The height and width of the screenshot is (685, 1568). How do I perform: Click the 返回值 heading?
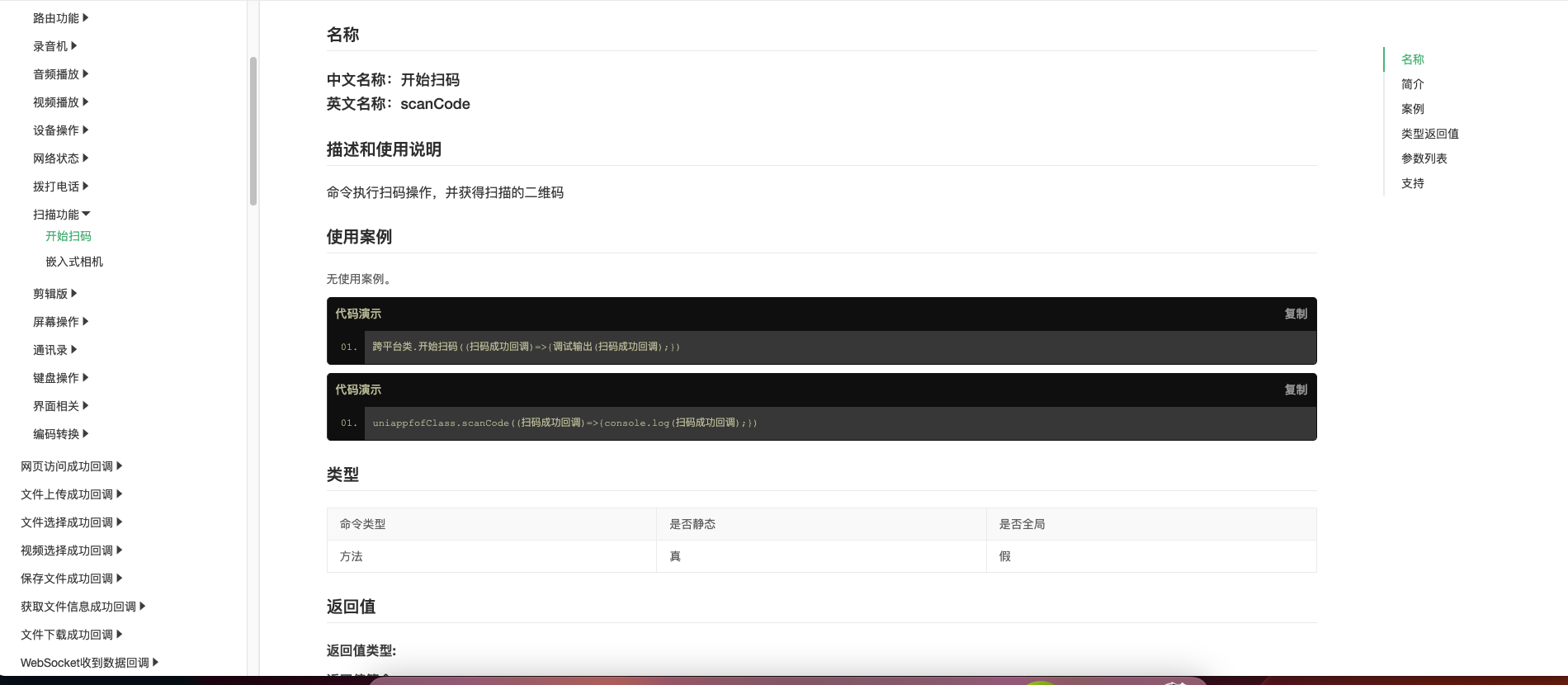click(x=351, y=607)
